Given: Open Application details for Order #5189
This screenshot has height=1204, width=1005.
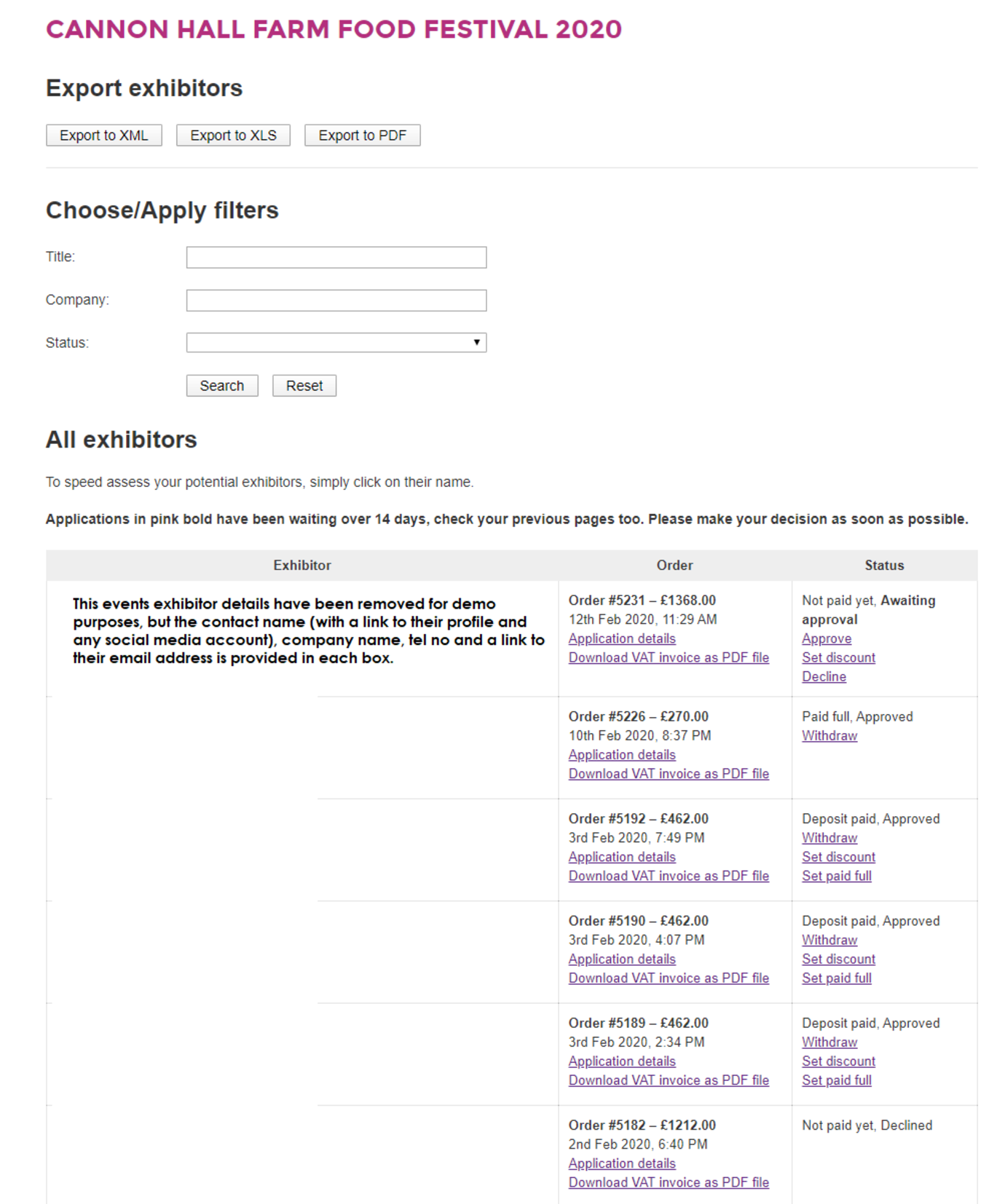Looking at the screenshot, I should point(622,1061).
